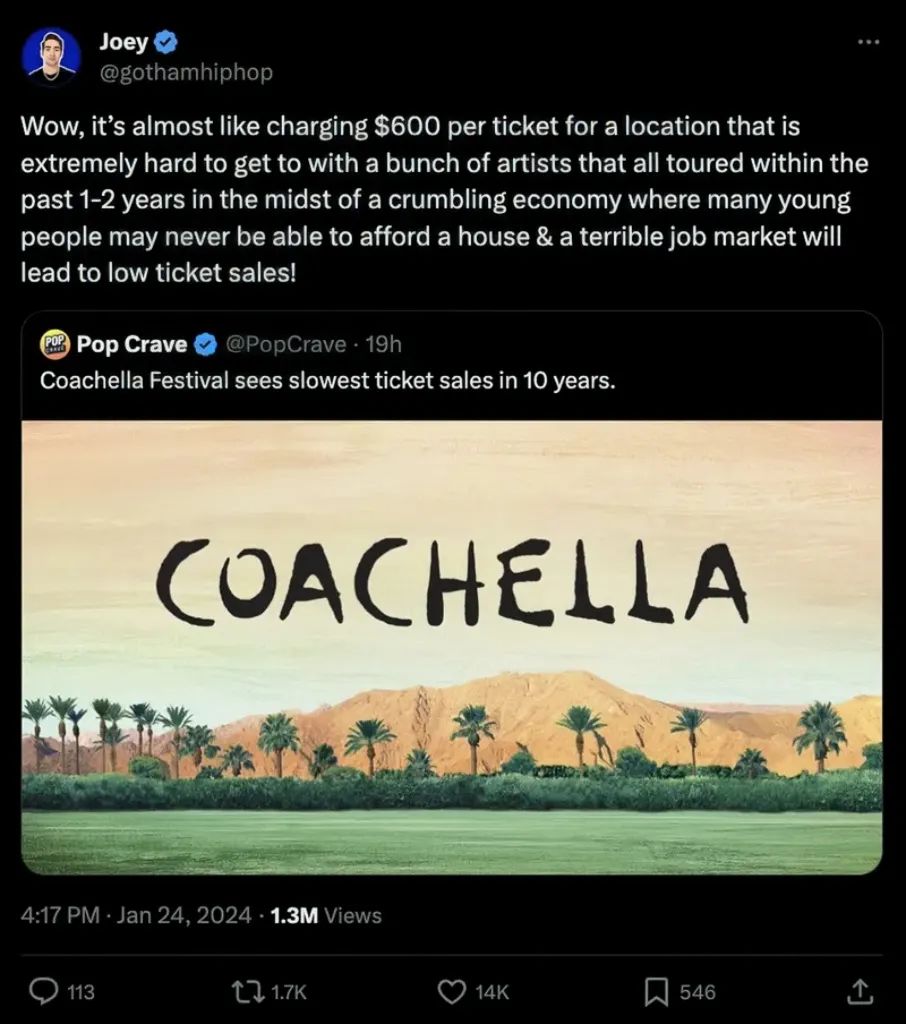
Task: Open the @PopCrave handle in quoted tweet
Action: [286, 345]
